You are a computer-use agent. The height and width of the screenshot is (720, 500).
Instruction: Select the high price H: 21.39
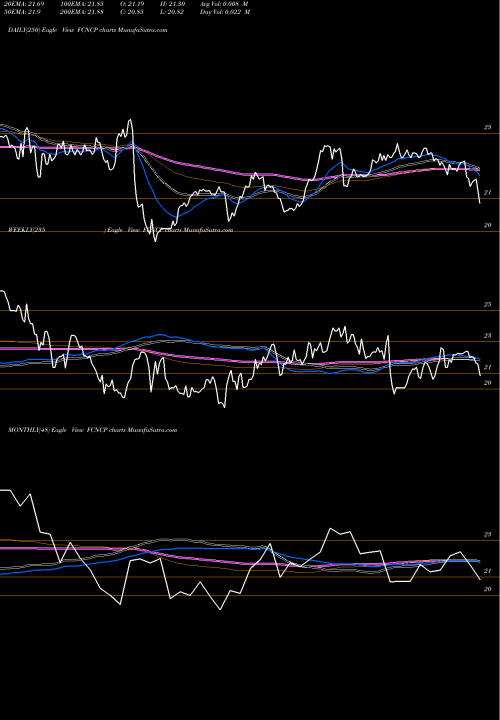click(x=172, y=4)
